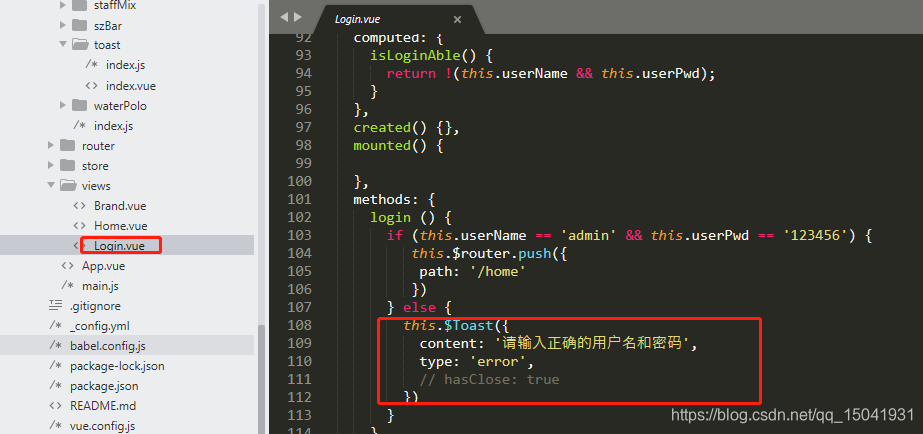Click the code icon beside README.md
Screen dimensions: 923x434
55,406
